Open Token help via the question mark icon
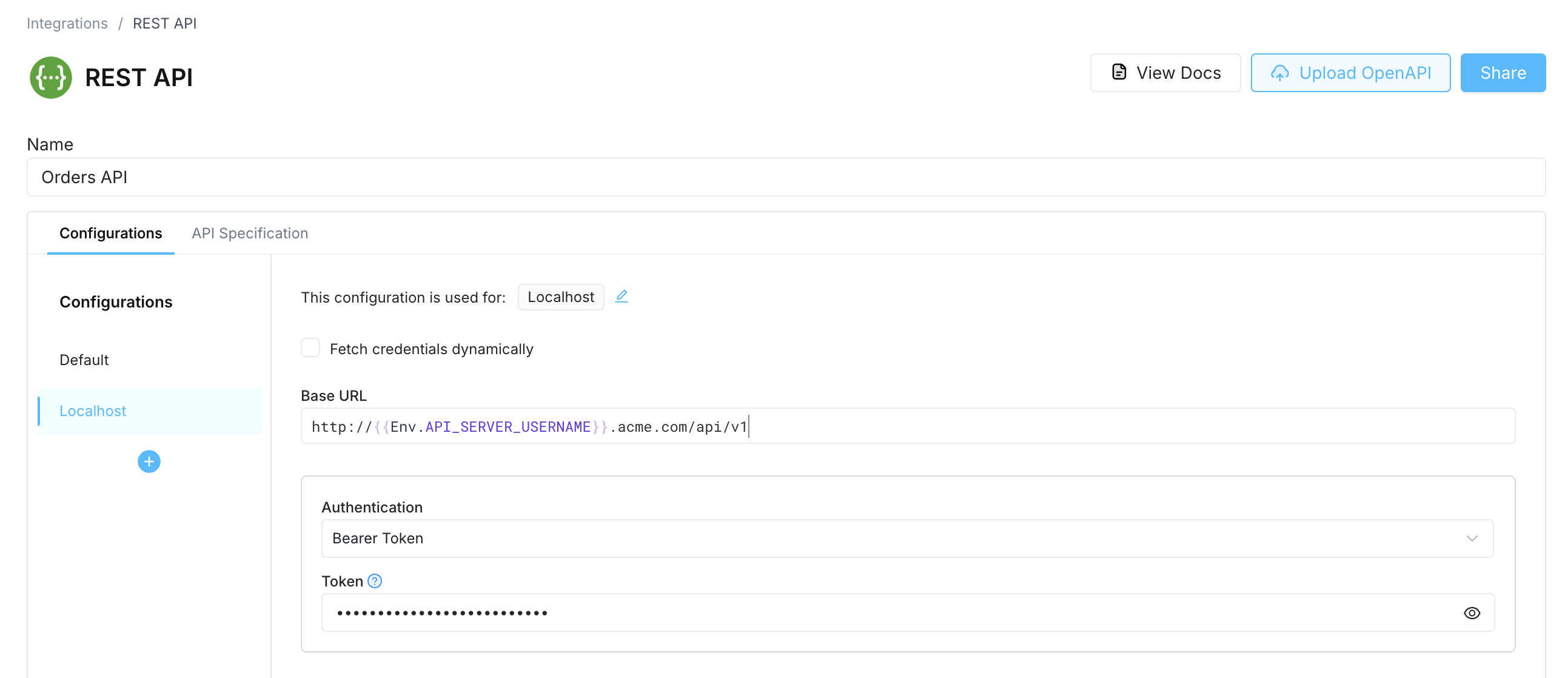1568x678 pixels. [375, 581]
